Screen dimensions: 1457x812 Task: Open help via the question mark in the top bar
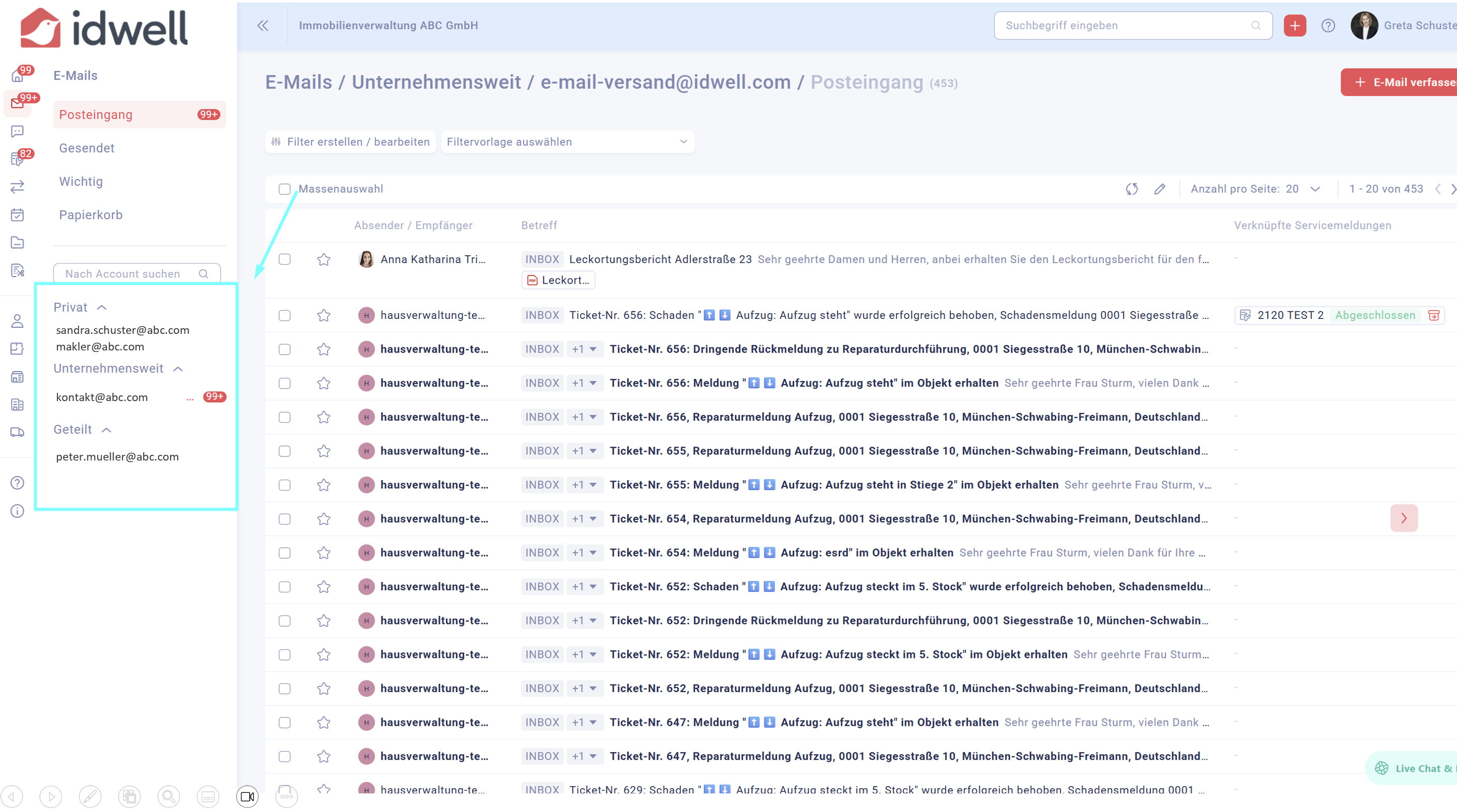(1327, 25)
